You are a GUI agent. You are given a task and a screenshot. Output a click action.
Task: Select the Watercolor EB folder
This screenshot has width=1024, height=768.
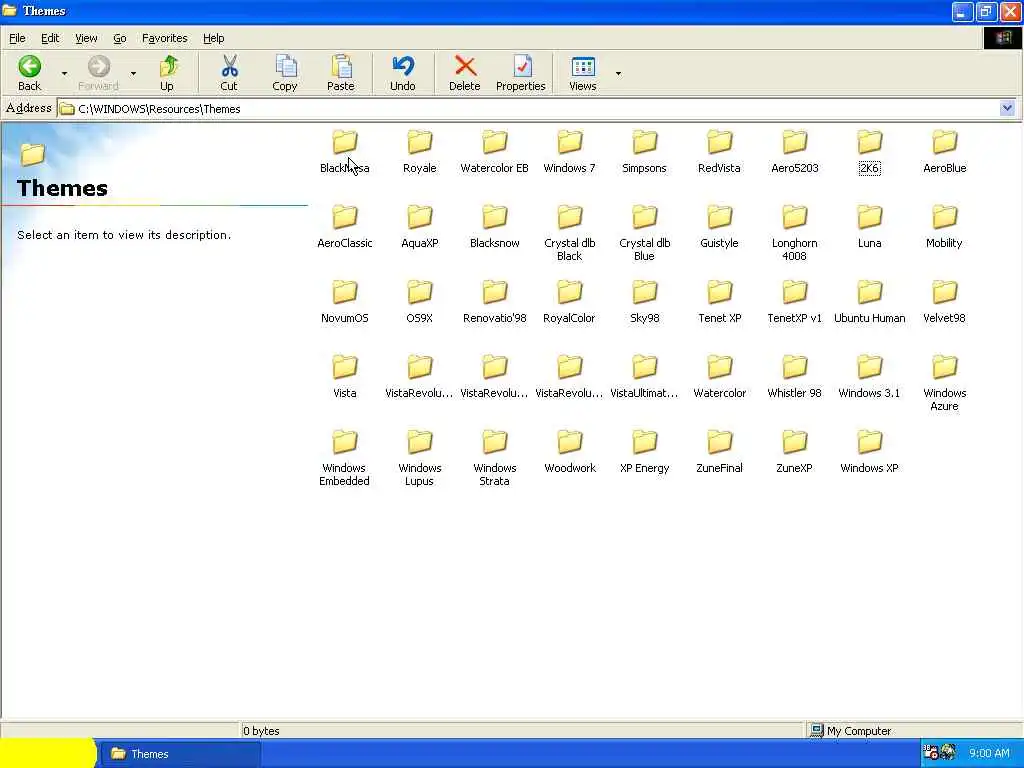click(494, 152)
